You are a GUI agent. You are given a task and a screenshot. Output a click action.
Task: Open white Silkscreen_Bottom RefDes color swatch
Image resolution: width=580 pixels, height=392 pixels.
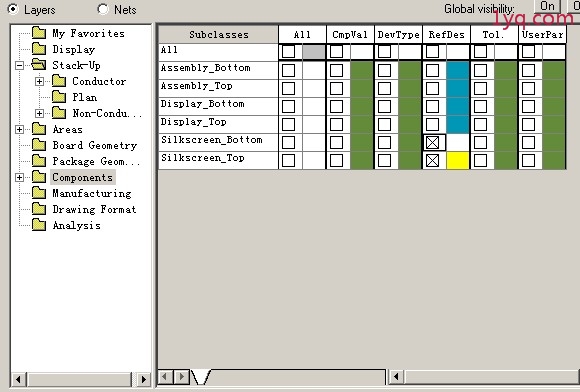pyautogui.click(x=458, y=142)
